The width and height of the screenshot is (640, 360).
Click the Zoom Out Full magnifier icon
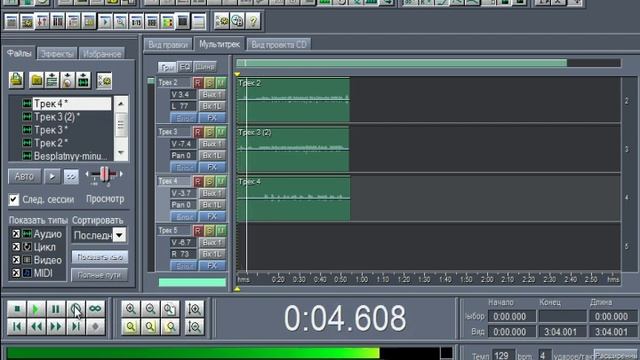(170, 309)
